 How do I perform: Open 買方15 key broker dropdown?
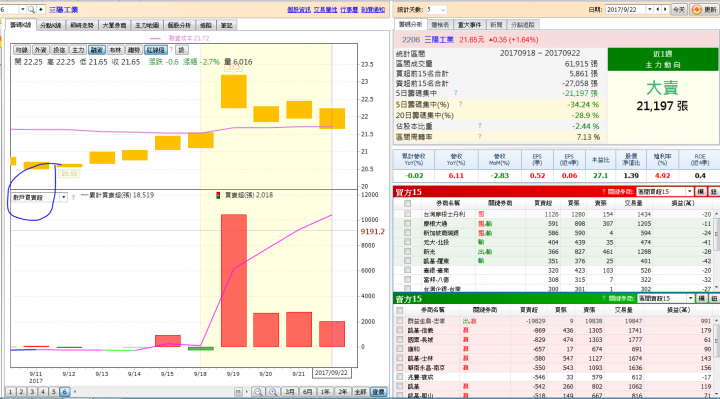click(x=665, y=192)
